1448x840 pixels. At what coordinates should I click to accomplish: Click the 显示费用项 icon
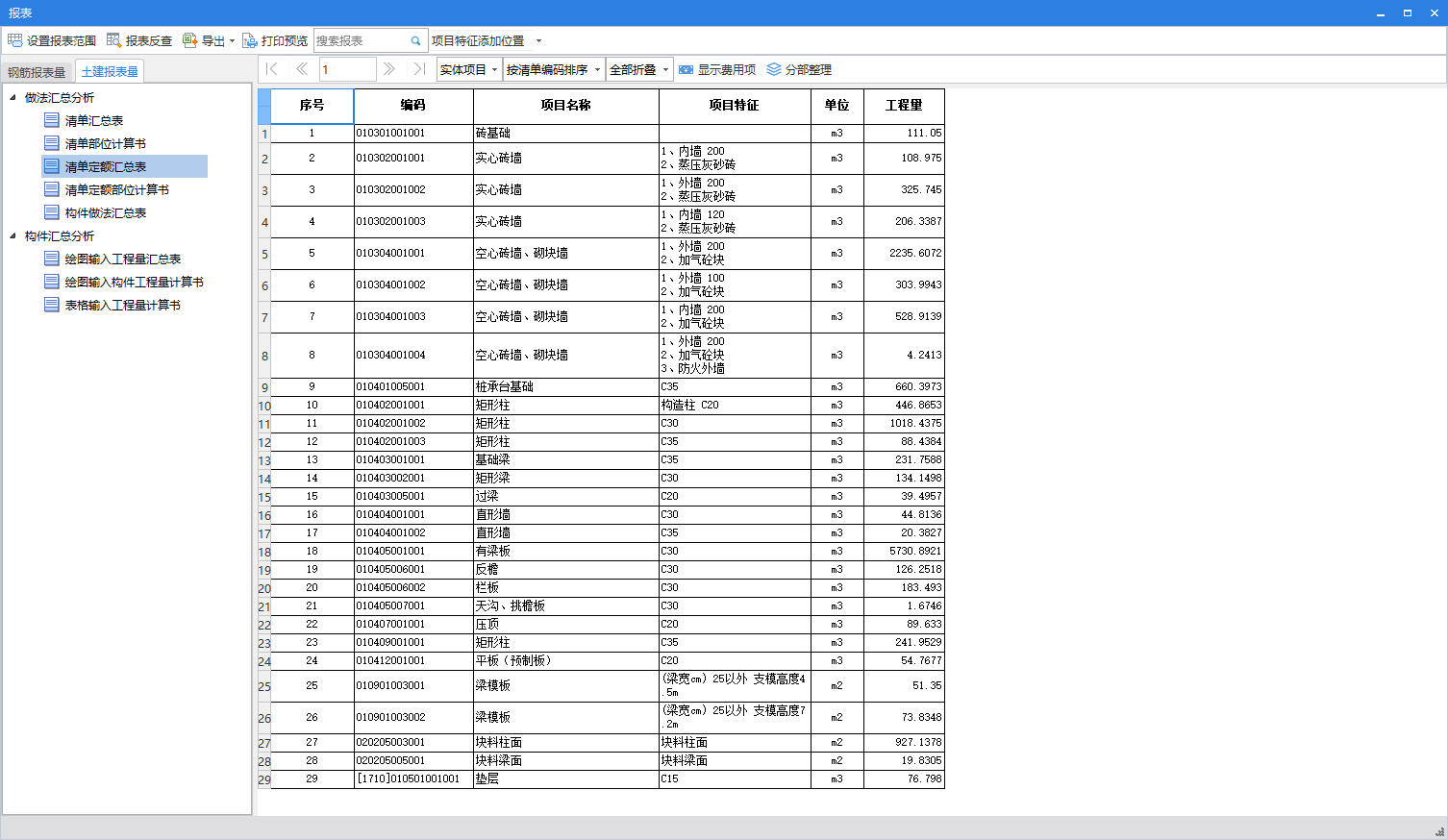point(686,69)
